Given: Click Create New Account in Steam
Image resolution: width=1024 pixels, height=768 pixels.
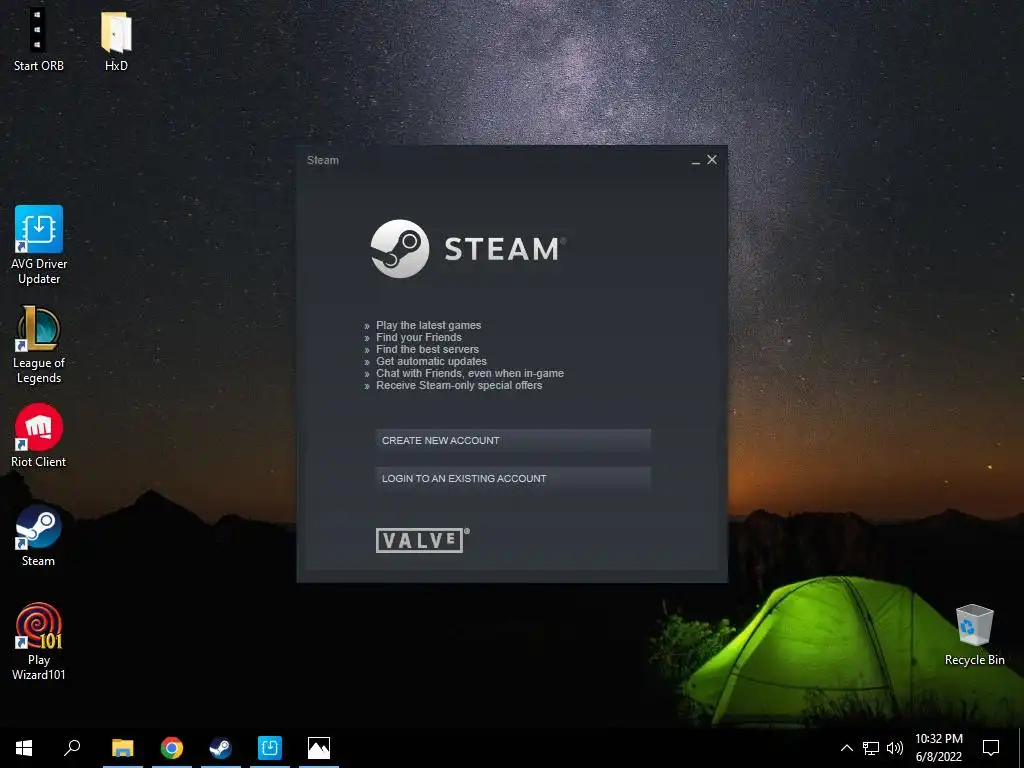Looking at the screenshot, I should pos(513,440).
